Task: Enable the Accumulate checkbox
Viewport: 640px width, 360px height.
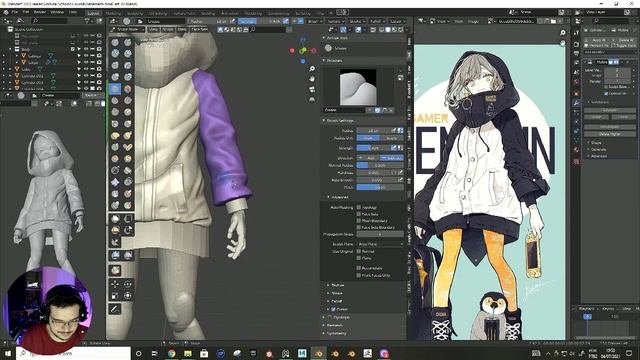Action: tap(359, 268)
